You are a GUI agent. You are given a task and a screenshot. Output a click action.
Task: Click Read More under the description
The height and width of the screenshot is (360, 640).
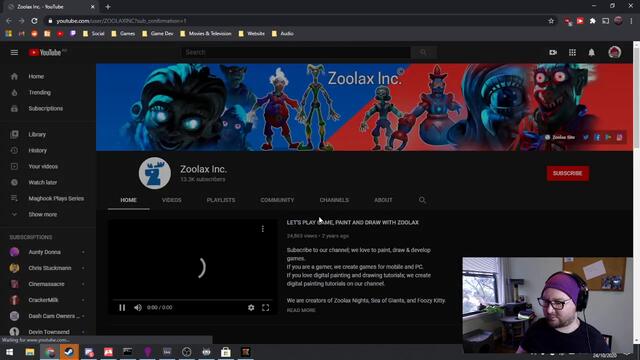point(301,310)
